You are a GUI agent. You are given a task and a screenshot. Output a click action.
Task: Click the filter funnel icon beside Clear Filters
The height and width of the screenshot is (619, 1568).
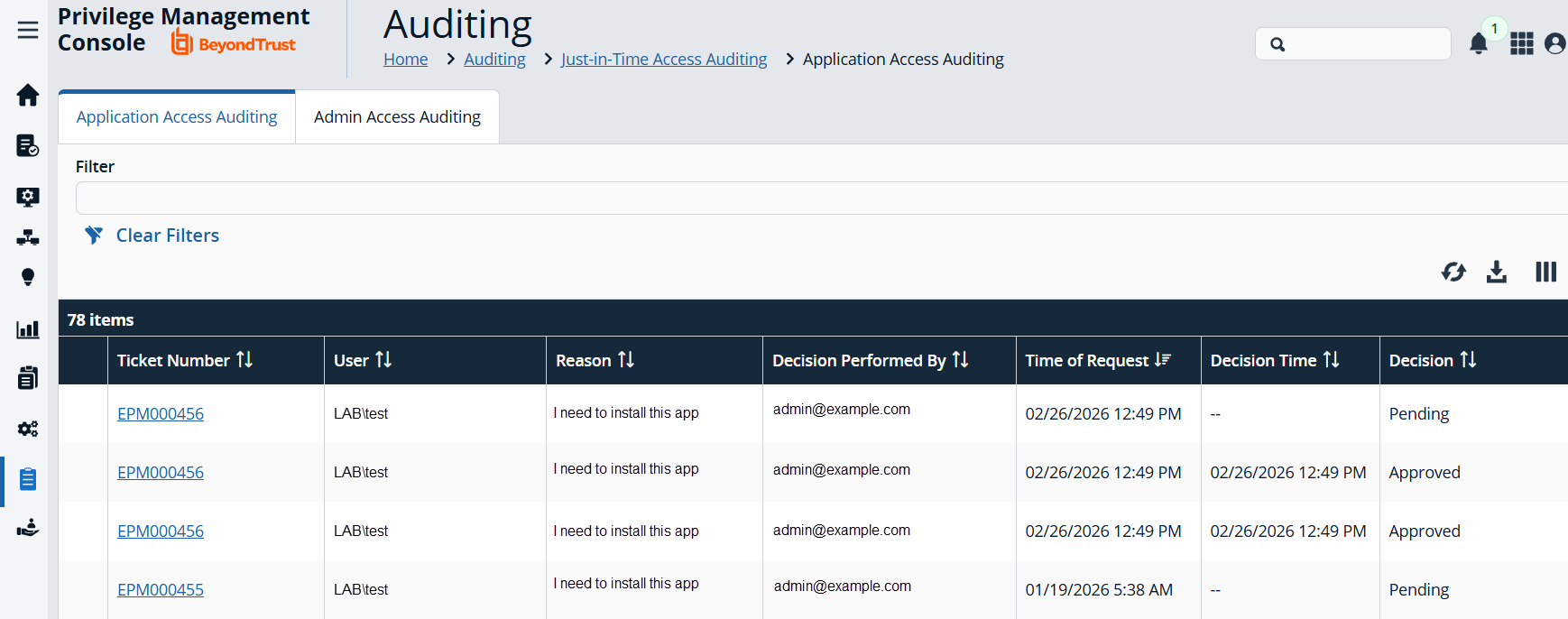click(94, 236)
